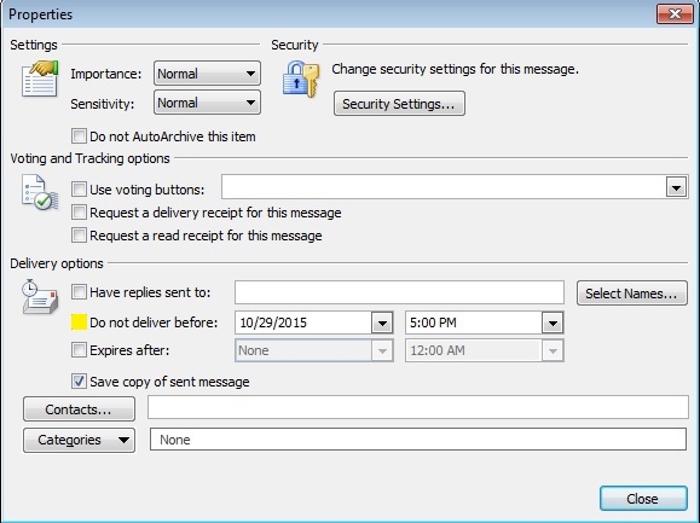700x523 pixels.
Task: Enable Do not AutoArchive this item
Action: 79,136
